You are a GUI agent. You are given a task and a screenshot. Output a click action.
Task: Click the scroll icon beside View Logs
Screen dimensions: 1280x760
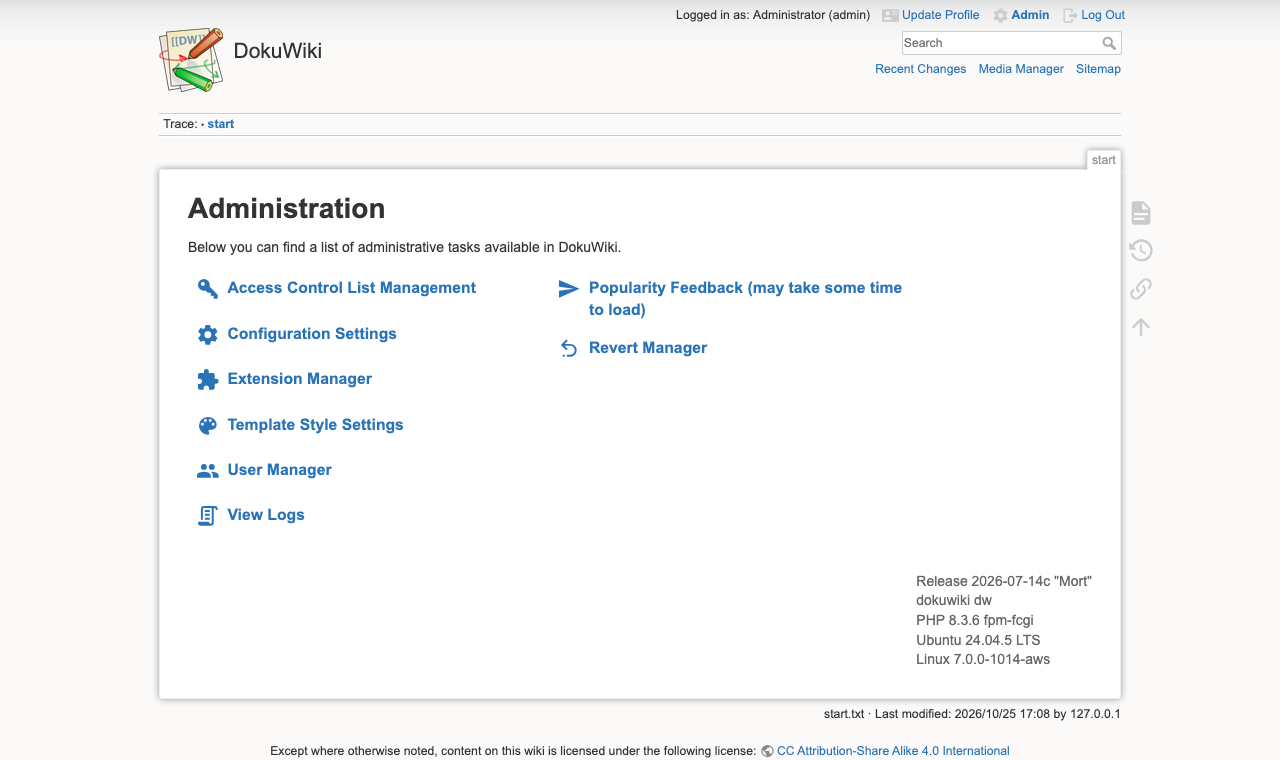point(207,516)
